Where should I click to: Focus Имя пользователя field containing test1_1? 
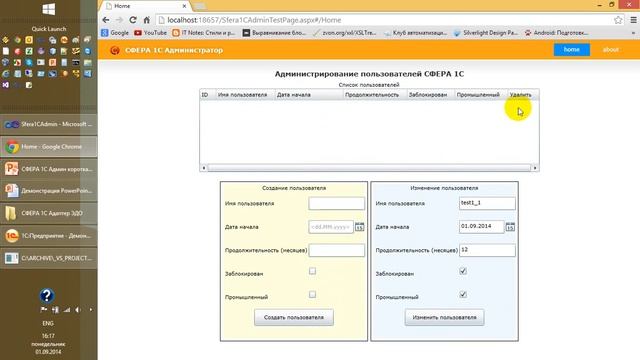coord(487,203)
